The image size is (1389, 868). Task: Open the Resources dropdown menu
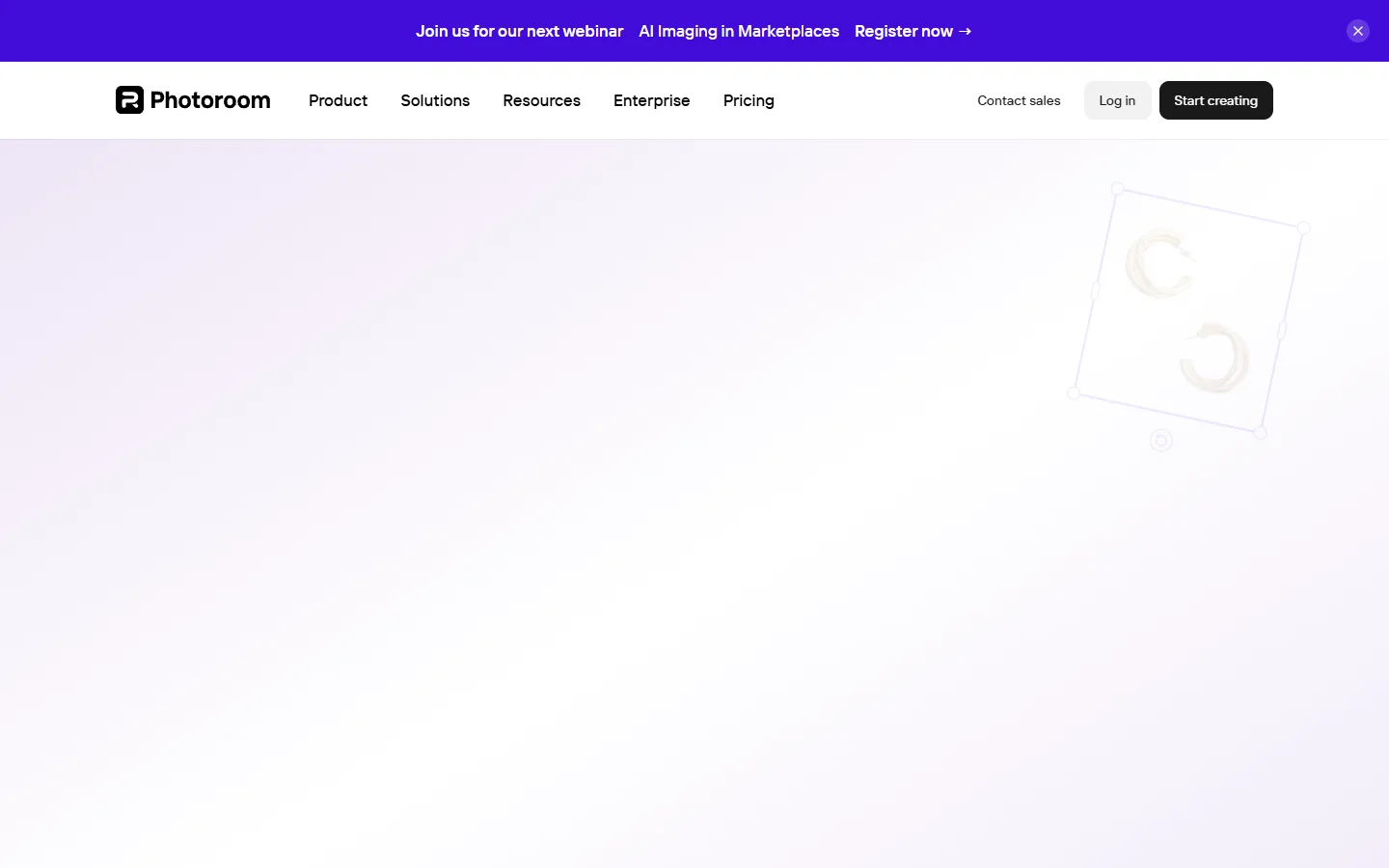click(541, 100)
